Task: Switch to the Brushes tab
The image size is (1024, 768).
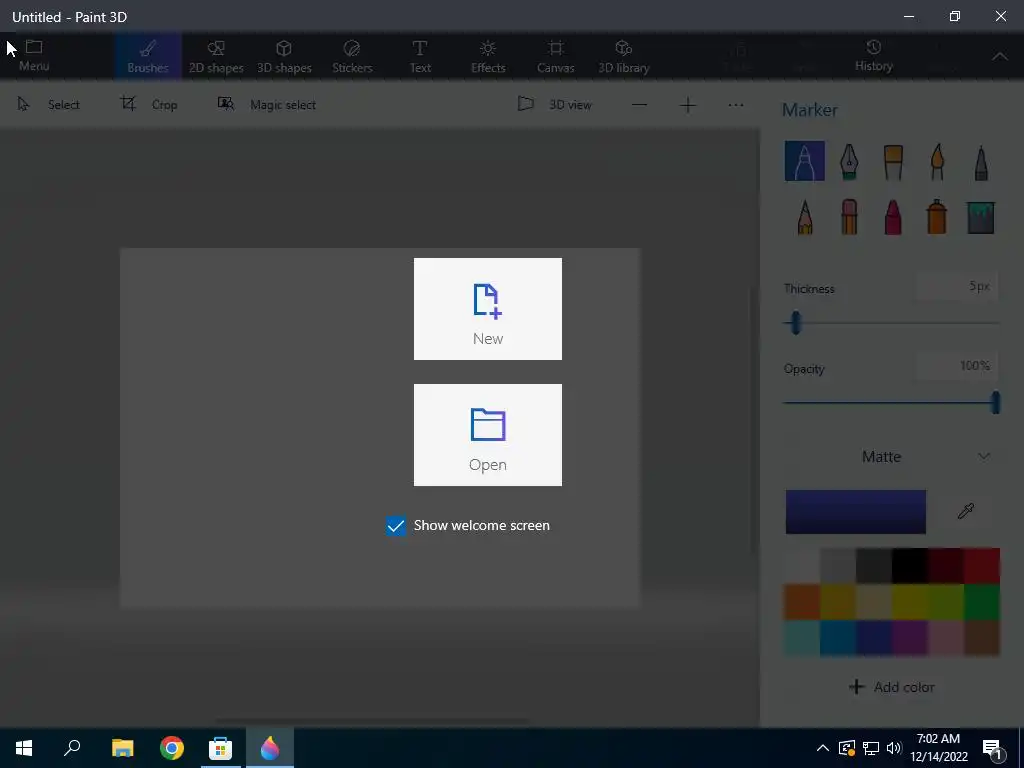Action: point(148,57)
